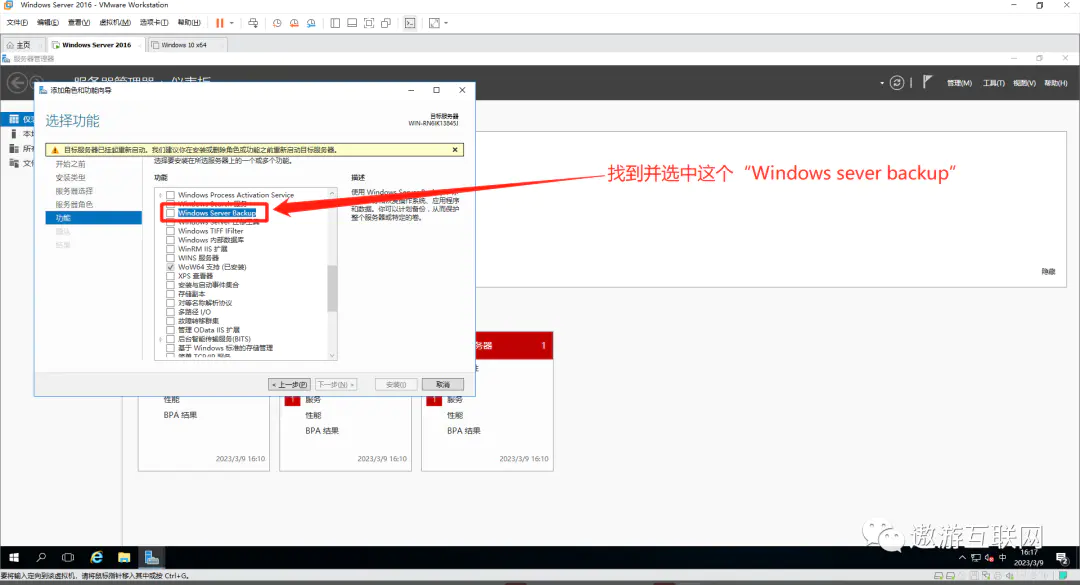The height and width of the screenshot is (585, 1080).
Task: Click the stretch guest display icon
Action: [x=434, y=23]
